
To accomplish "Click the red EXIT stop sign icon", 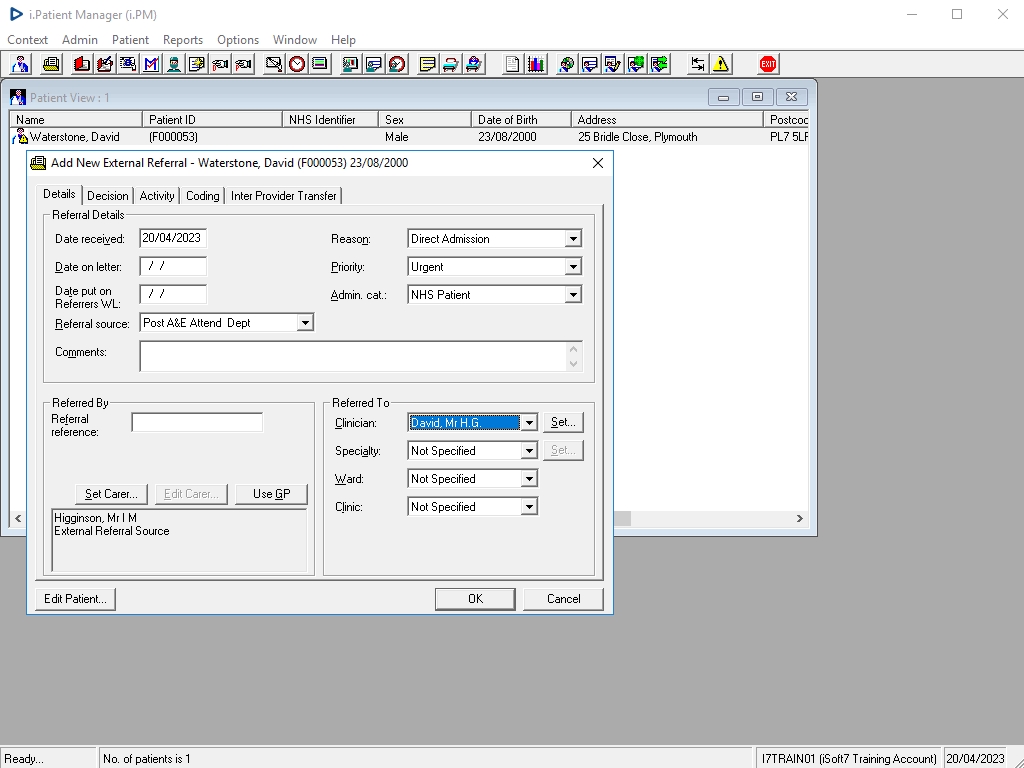I will (x=768, y=64).
